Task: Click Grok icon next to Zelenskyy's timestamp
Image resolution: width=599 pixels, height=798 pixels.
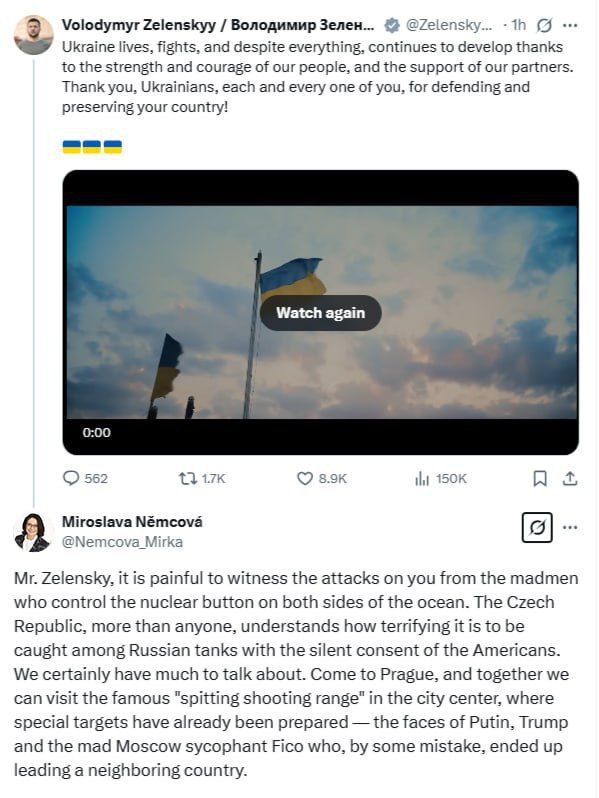Action: tap(544, 25)
